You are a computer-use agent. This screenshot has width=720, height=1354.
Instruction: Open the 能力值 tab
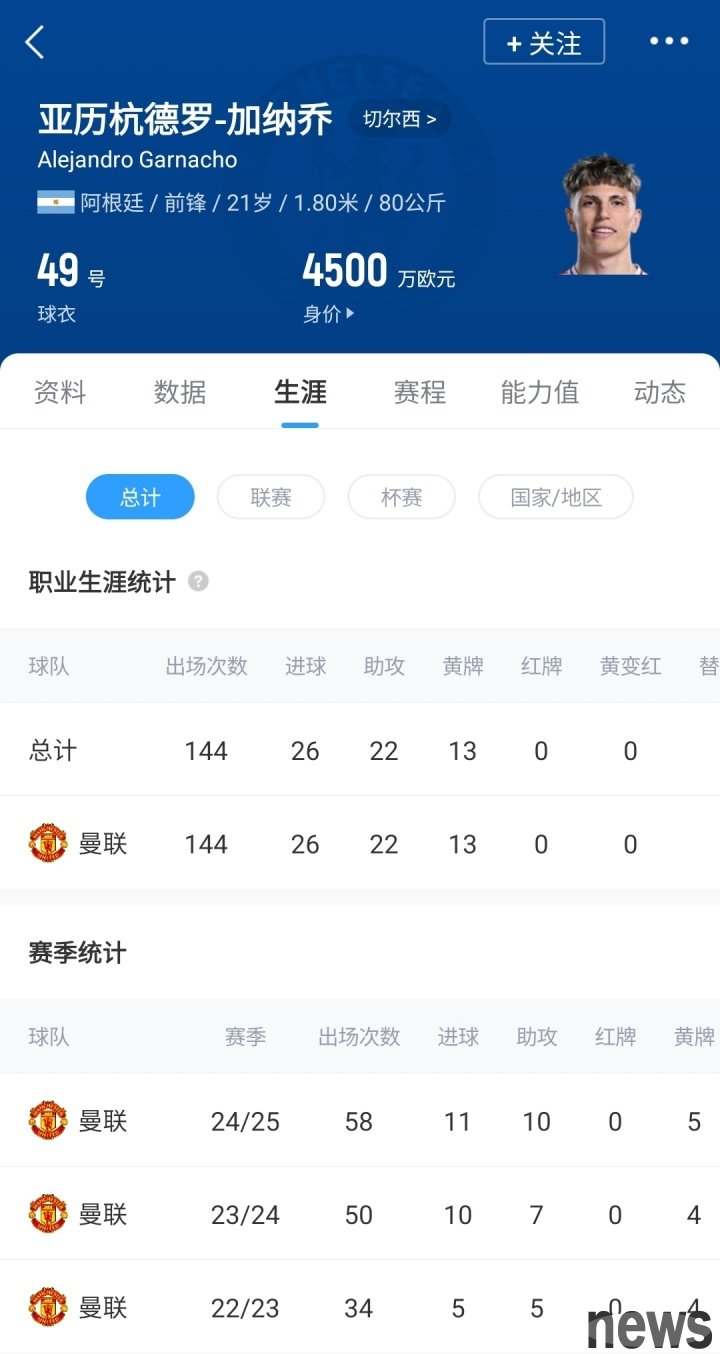click(540, 392)
